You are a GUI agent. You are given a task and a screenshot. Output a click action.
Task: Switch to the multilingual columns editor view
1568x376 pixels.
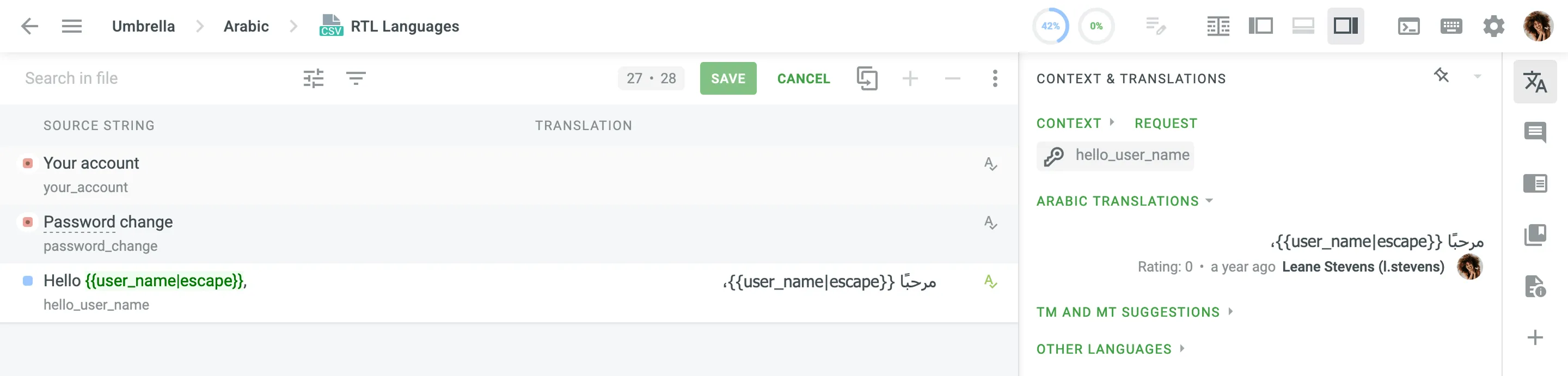1217,26
